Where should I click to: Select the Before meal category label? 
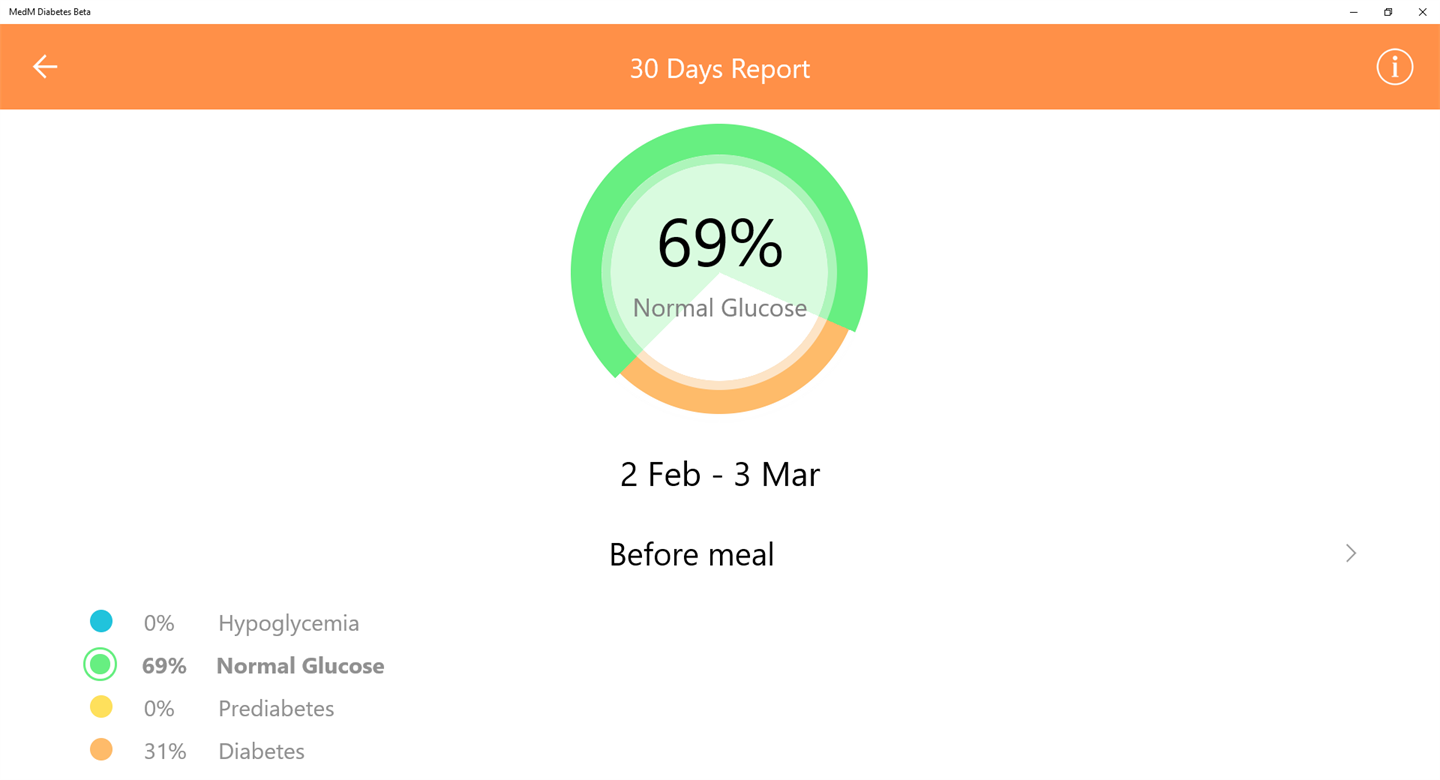(x=691, y=554)
